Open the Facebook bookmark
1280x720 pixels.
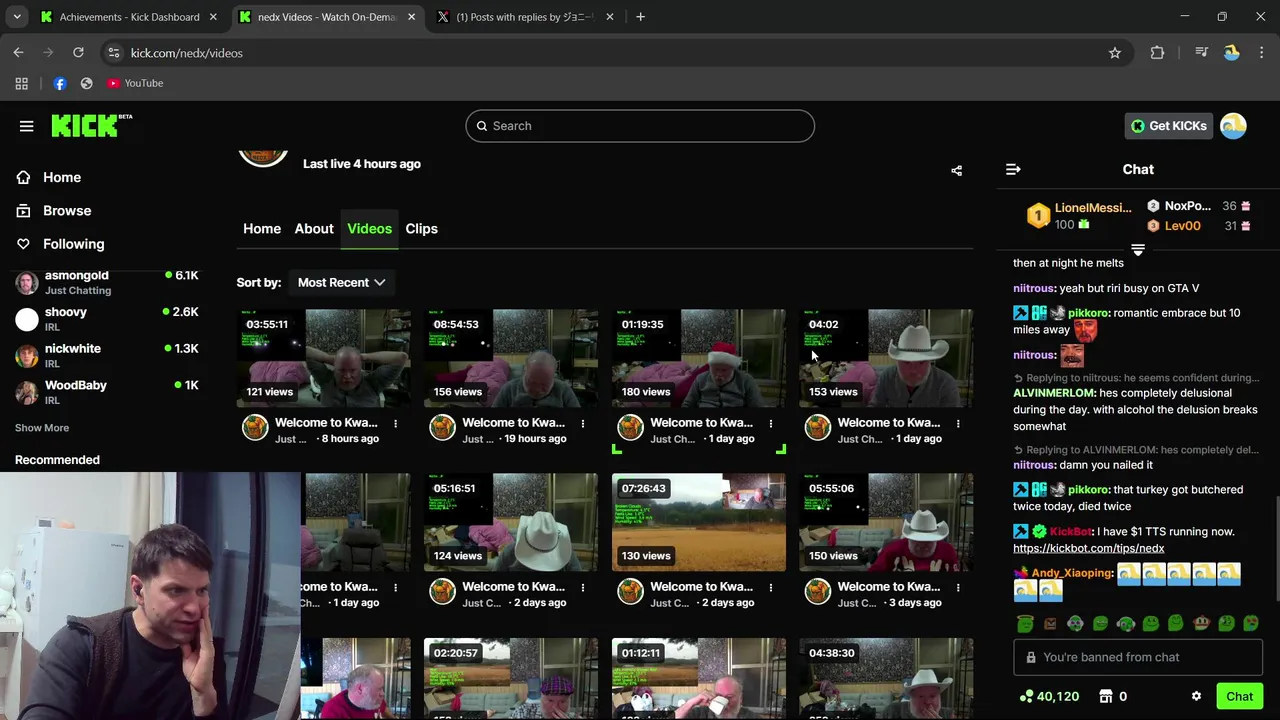[x=60, y=83]
